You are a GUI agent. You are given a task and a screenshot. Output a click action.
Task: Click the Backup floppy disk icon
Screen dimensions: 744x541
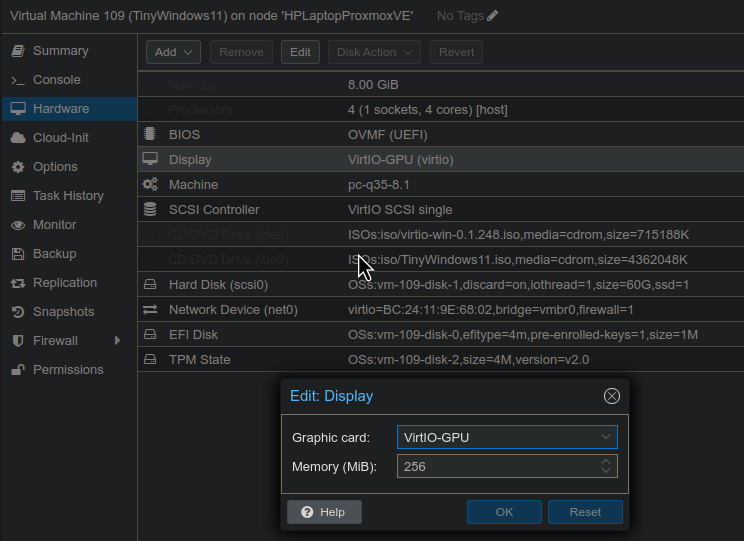(17, 254)
